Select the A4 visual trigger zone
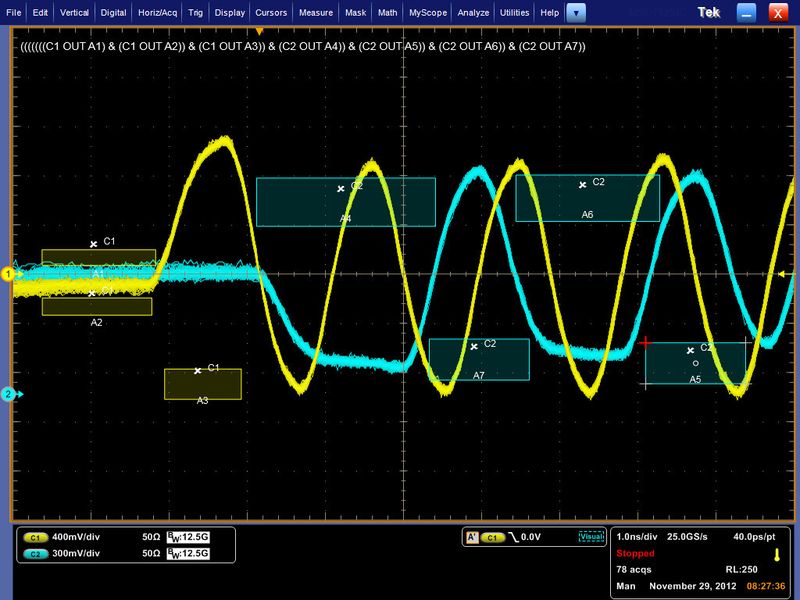Viewport: 800px width, 600px height. point(345,200)
